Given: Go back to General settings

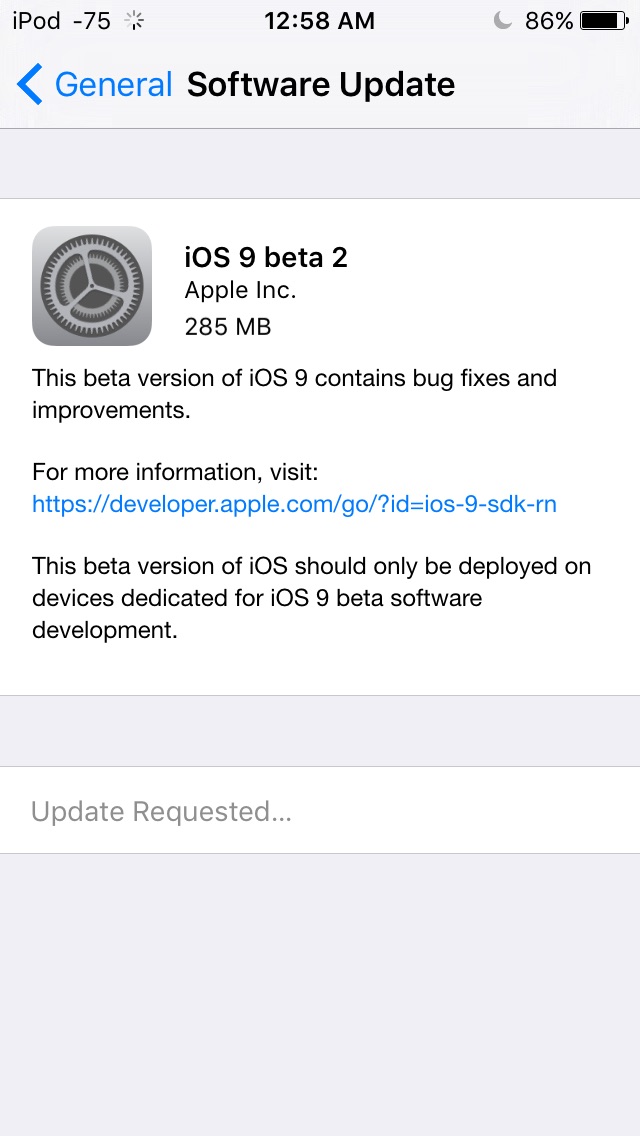Looking at the screenshot, I should pyautogui.click(x=94, y=84).
